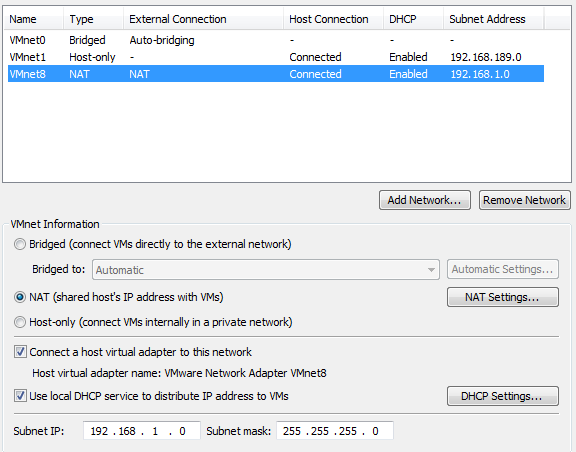The width and height of the screenshot is (576, 452).
Task: Open NAT Settings dialog
Action: click(503, 297)
